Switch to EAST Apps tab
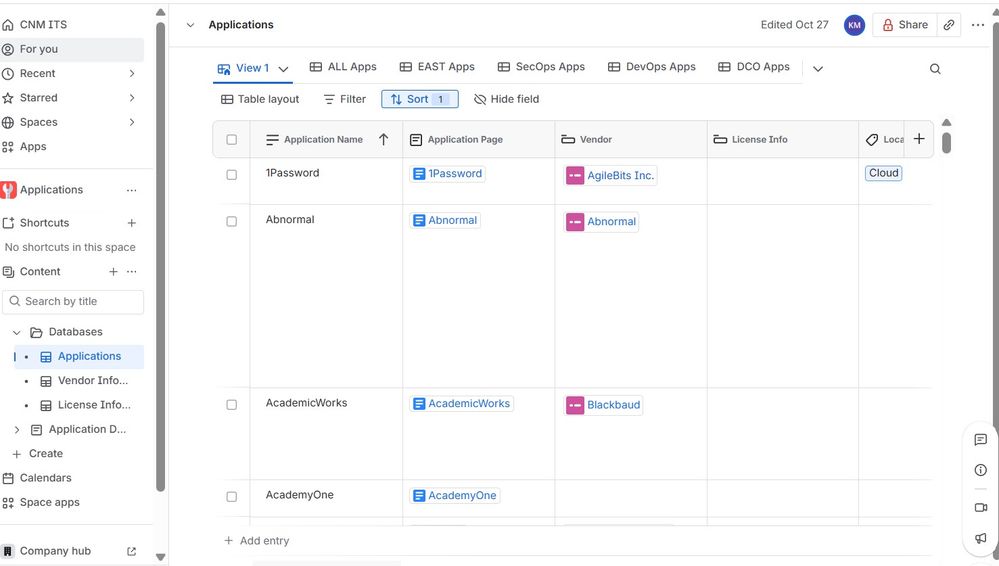This screenshot has height=566, width=999. click(437, 67)
